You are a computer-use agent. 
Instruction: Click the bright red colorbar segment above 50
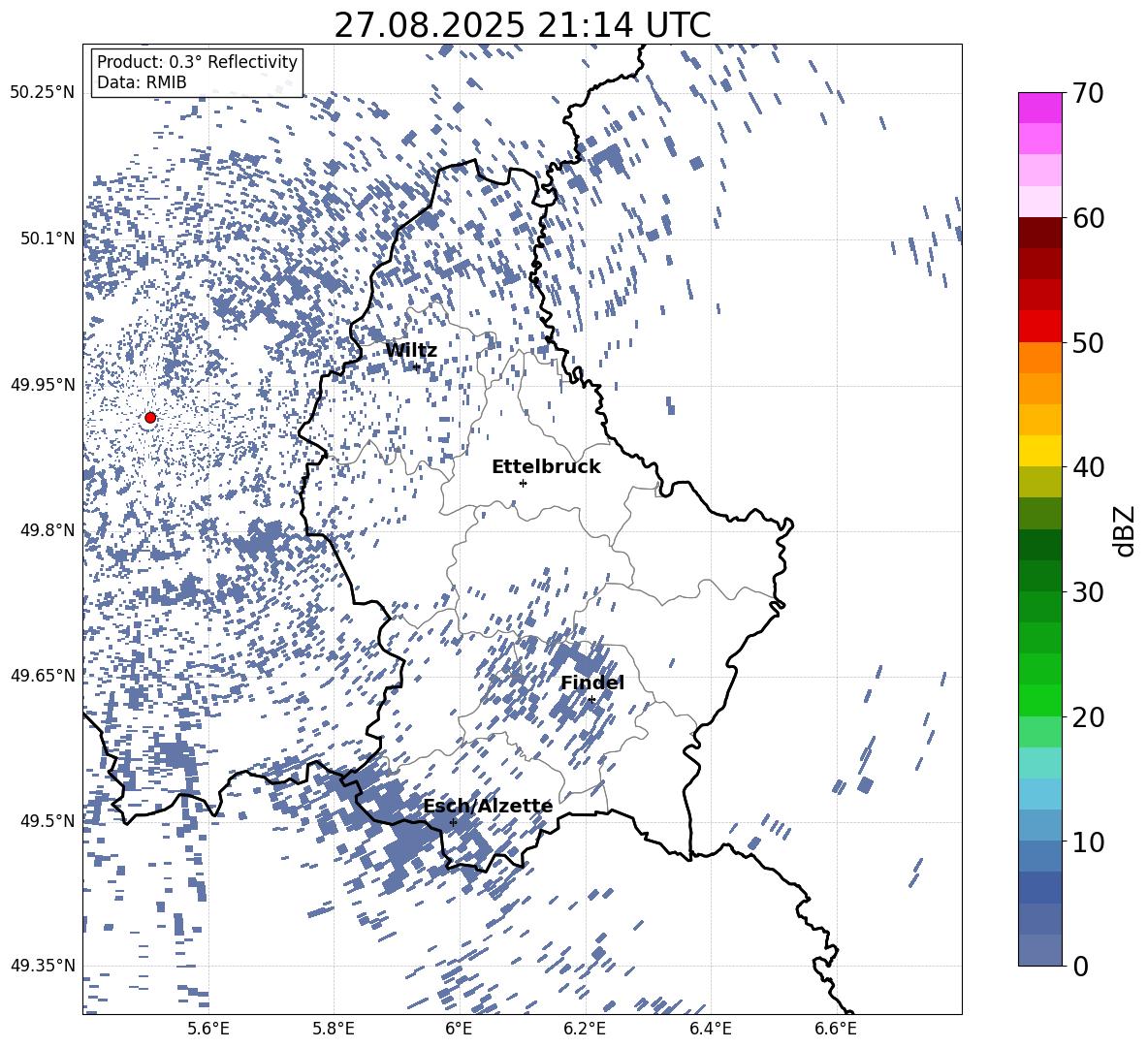point(1040,327)
